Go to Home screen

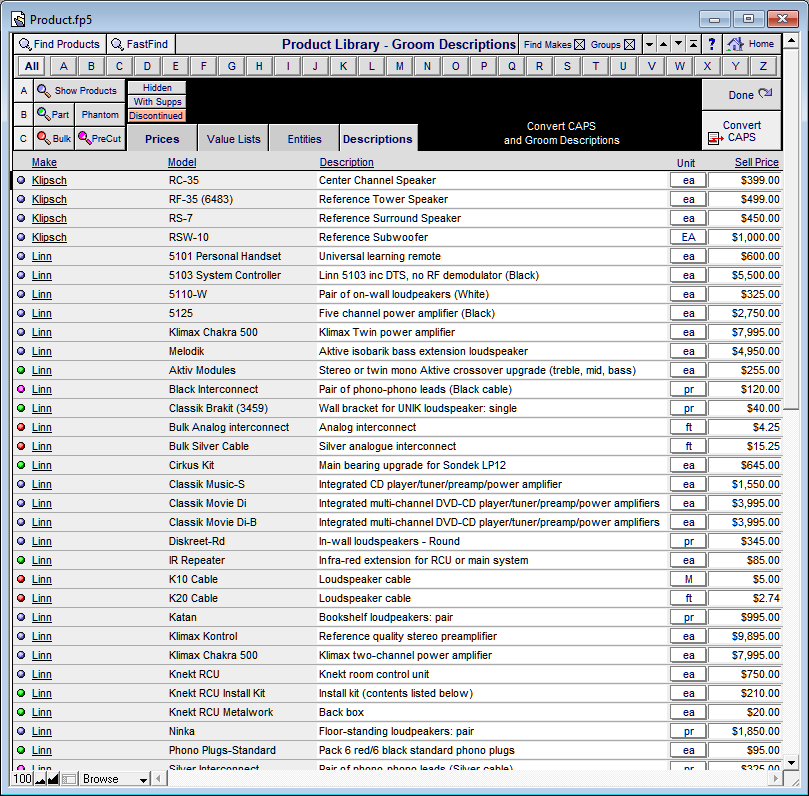pos(752,44)
